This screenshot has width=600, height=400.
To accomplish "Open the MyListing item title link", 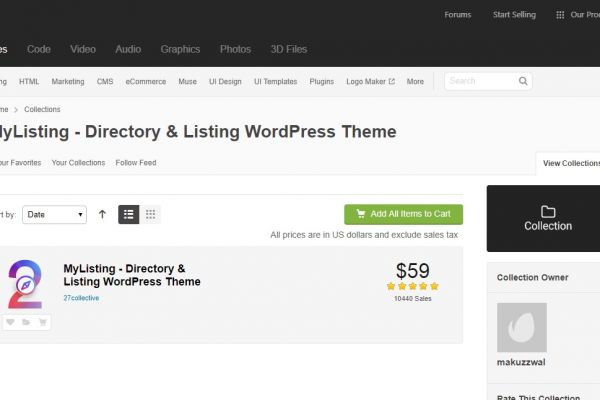I will tap(132, 275).
